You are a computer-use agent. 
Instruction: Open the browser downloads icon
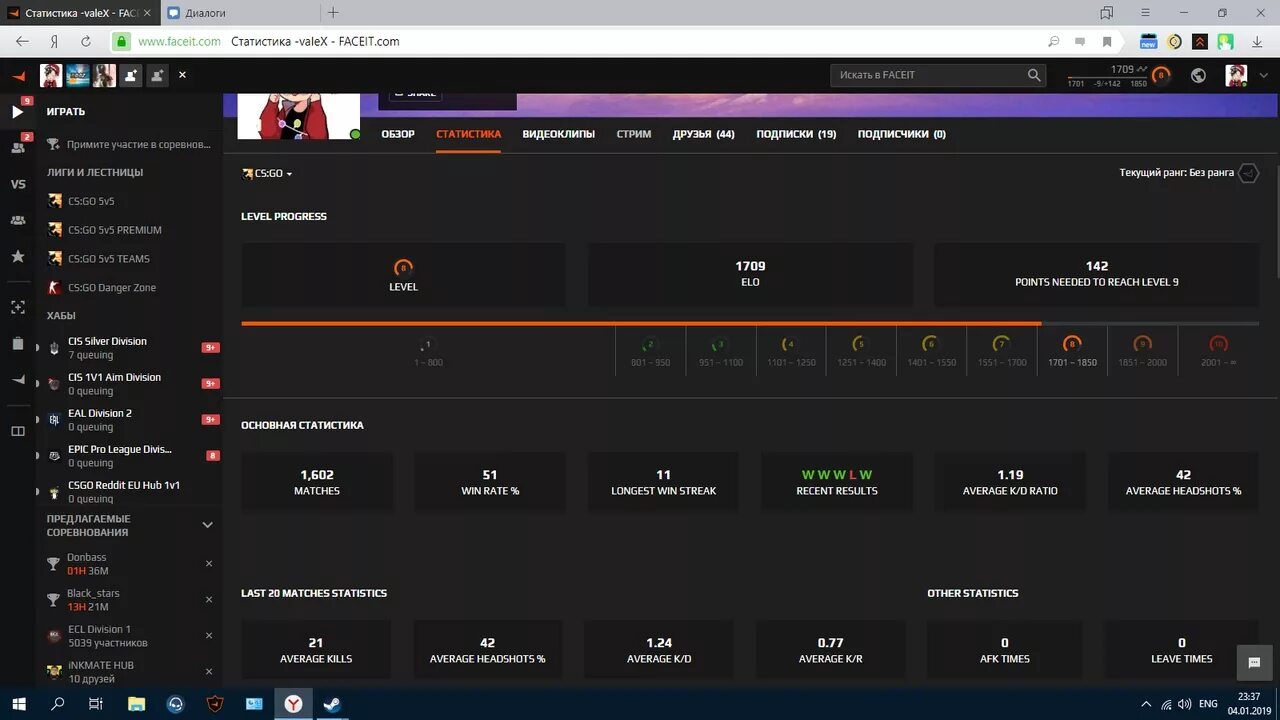pos(1256,41)
